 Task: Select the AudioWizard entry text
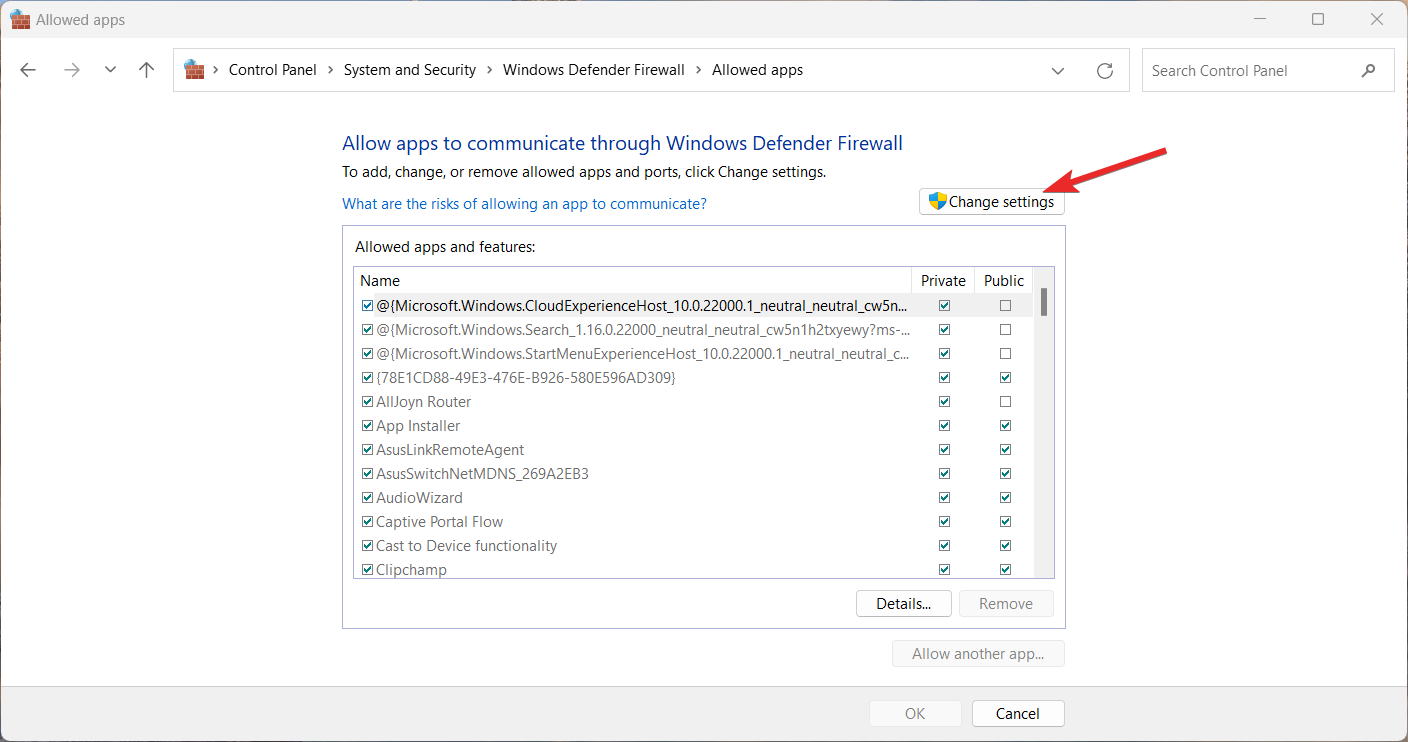[419, 497]
